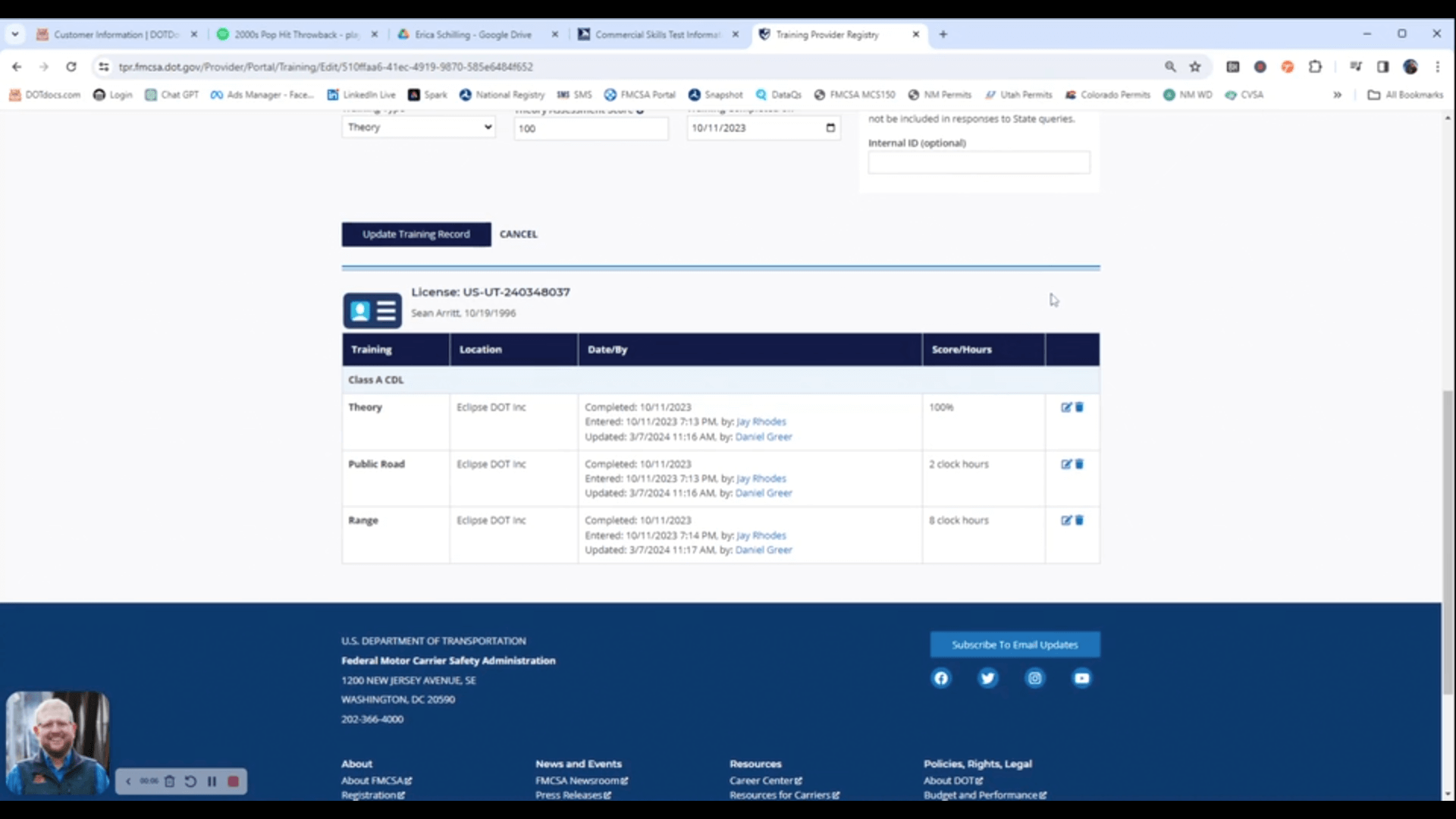Image resolution: width=1456 pixels, height=819 pixels.
Task: Click Subscribe To Email Updates button
Action: [1015, 645]
